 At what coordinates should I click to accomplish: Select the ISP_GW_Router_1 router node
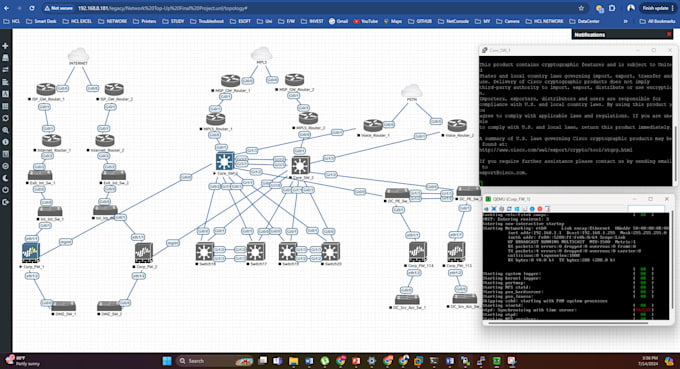tap(46, 89)
